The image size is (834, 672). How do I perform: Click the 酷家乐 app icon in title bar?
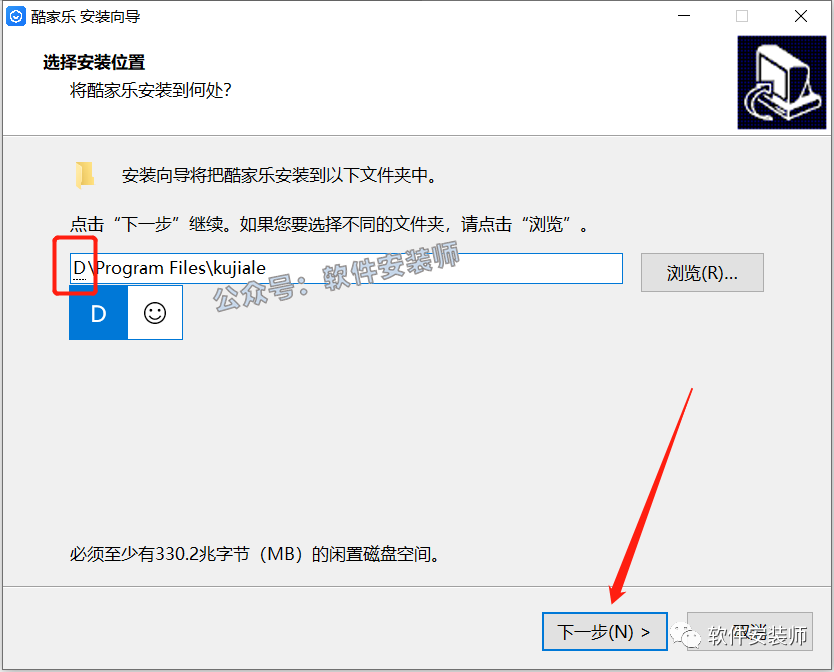(16, 16)
